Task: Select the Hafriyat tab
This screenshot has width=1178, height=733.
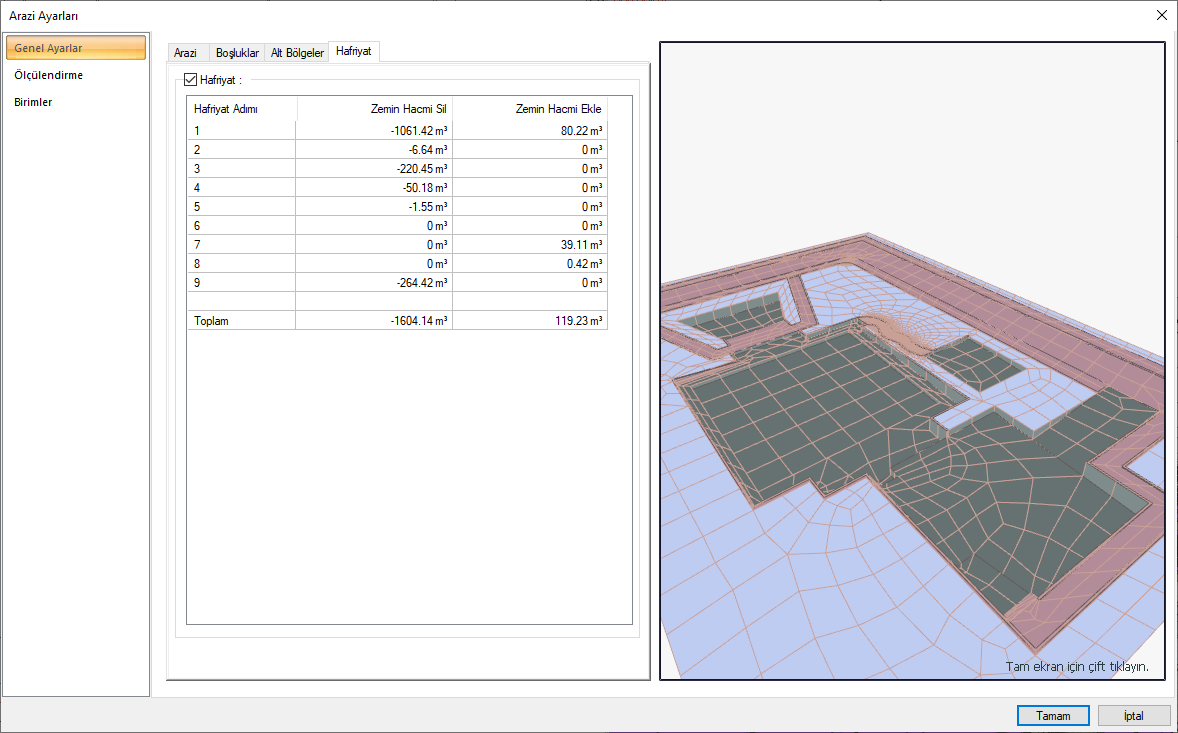Action: (354, 51)
